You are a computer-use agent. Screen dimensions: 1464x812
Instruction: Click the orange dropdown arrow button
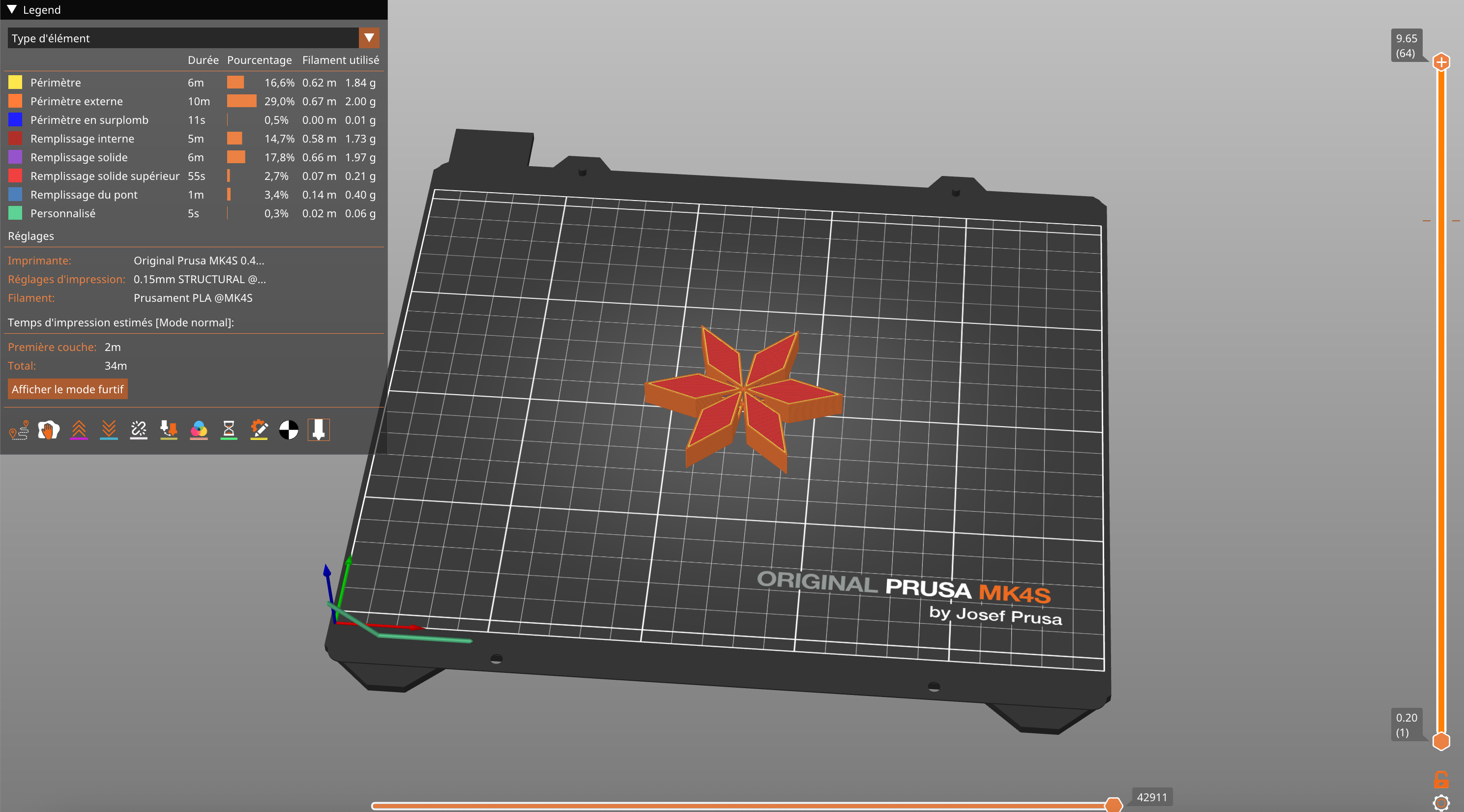[369, 38]
